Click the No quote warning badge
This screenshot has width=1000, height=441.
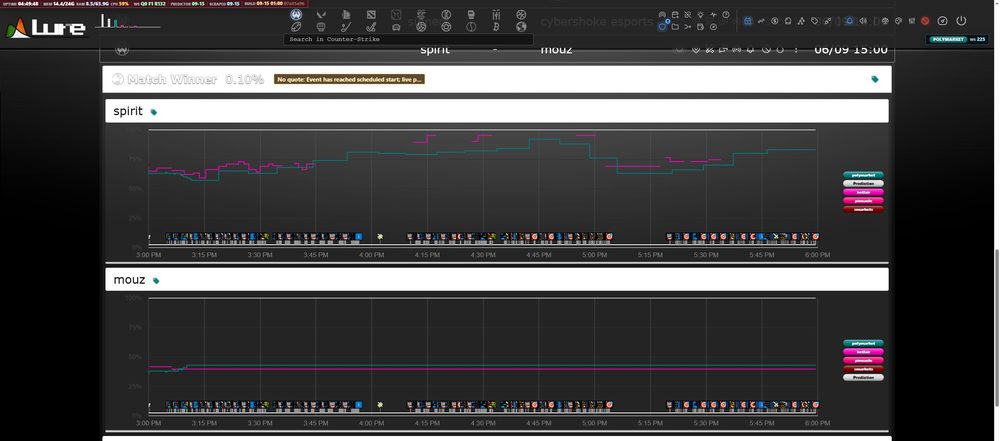tap(349, 79)
